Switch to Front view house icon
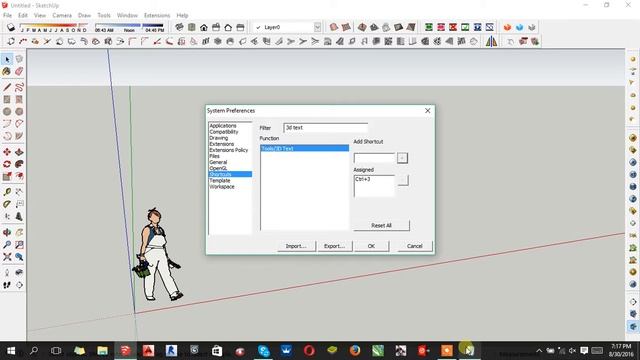Image resolution: width=640 pixels, height=360 pixels. pos(204,27)
